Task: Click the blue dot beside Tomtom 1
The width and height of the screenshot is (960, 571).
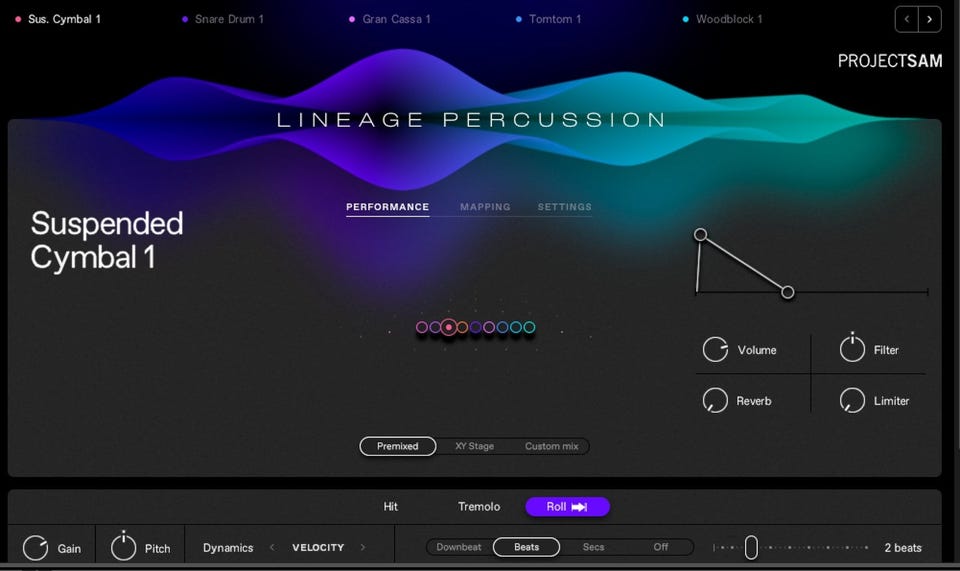Action: click(519, 19)
